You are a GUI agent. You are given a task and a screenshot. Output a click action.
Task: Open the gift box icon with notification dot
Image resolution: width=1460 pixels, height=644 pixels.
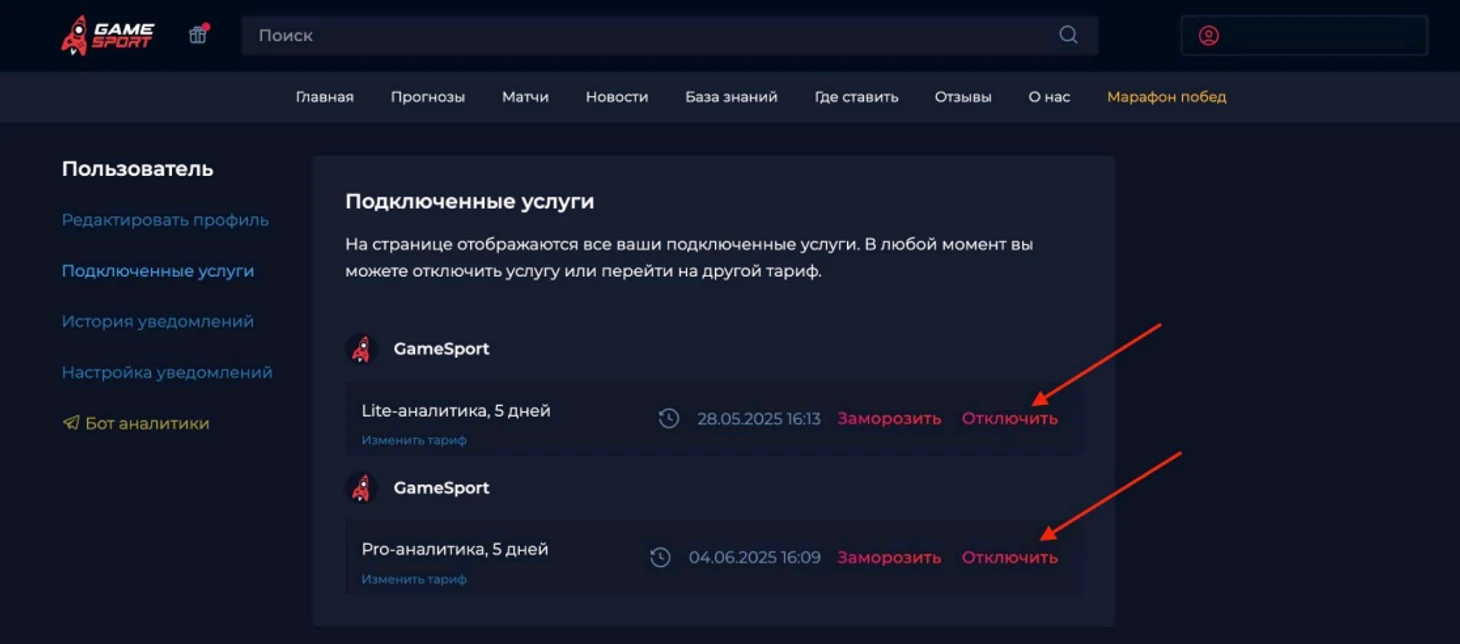(198, 35)
